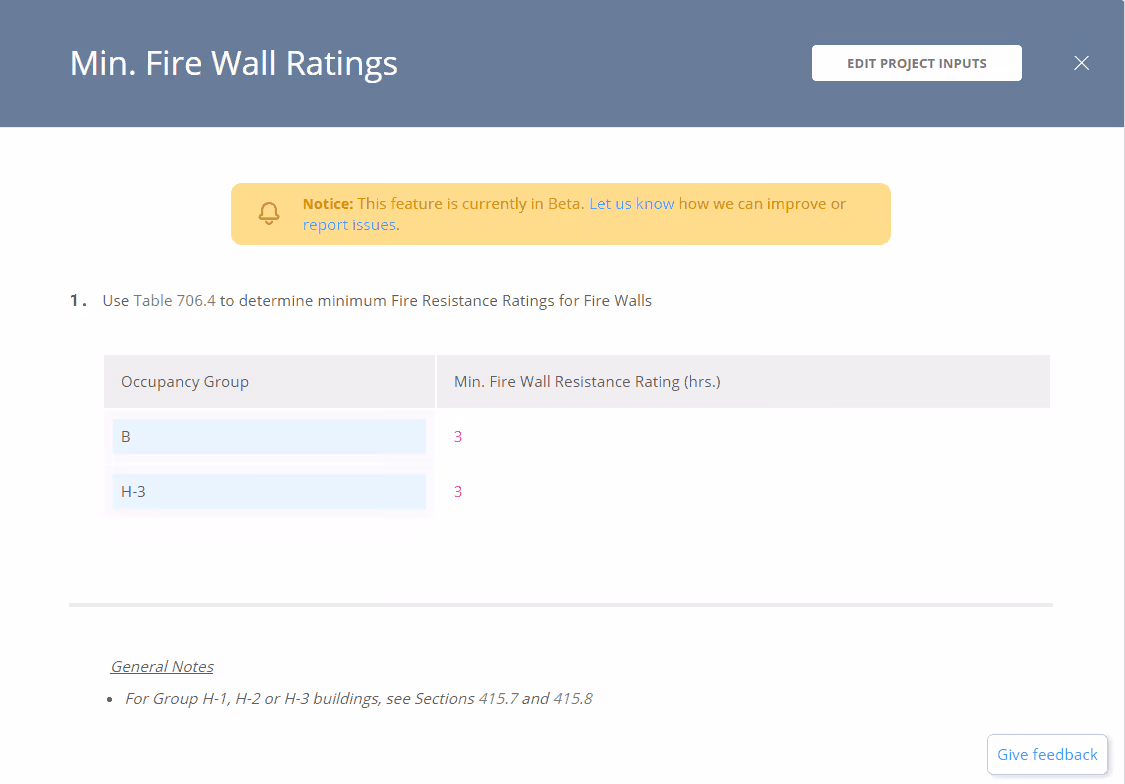
Task: Click the Edit Project Inputs button
Action: click(x=916, y=63)
